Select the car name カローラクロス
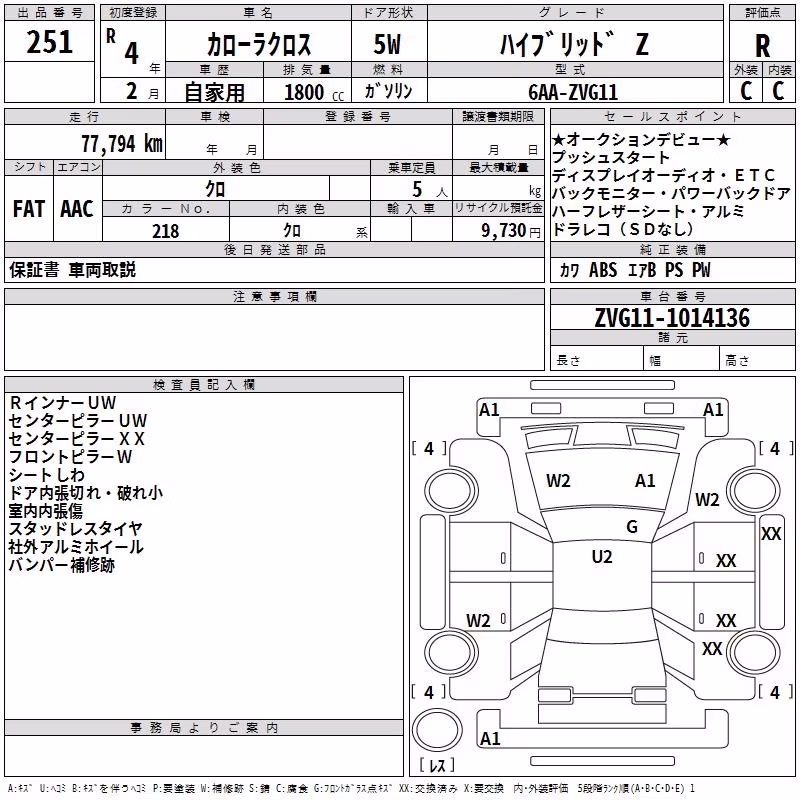Screen dimensions: 800x800 click(259, 45)
